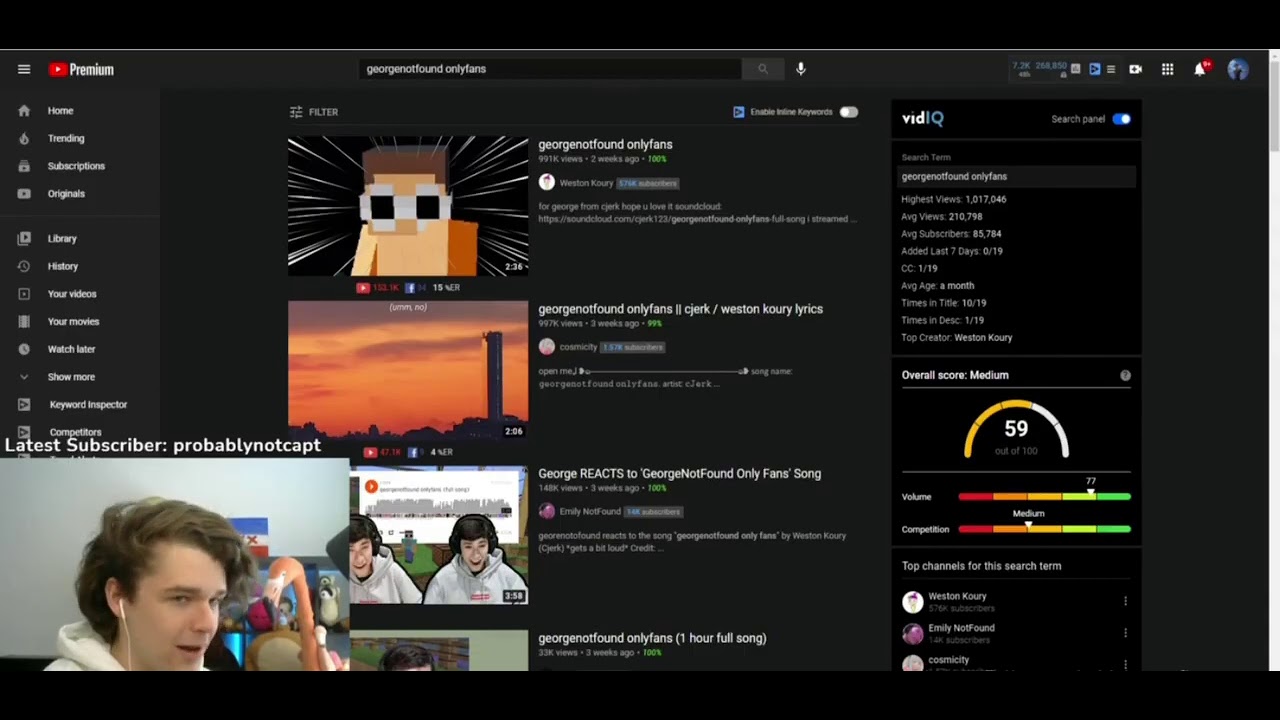
Task: Open Emily NotFound in top channels list
Action: 961,628
